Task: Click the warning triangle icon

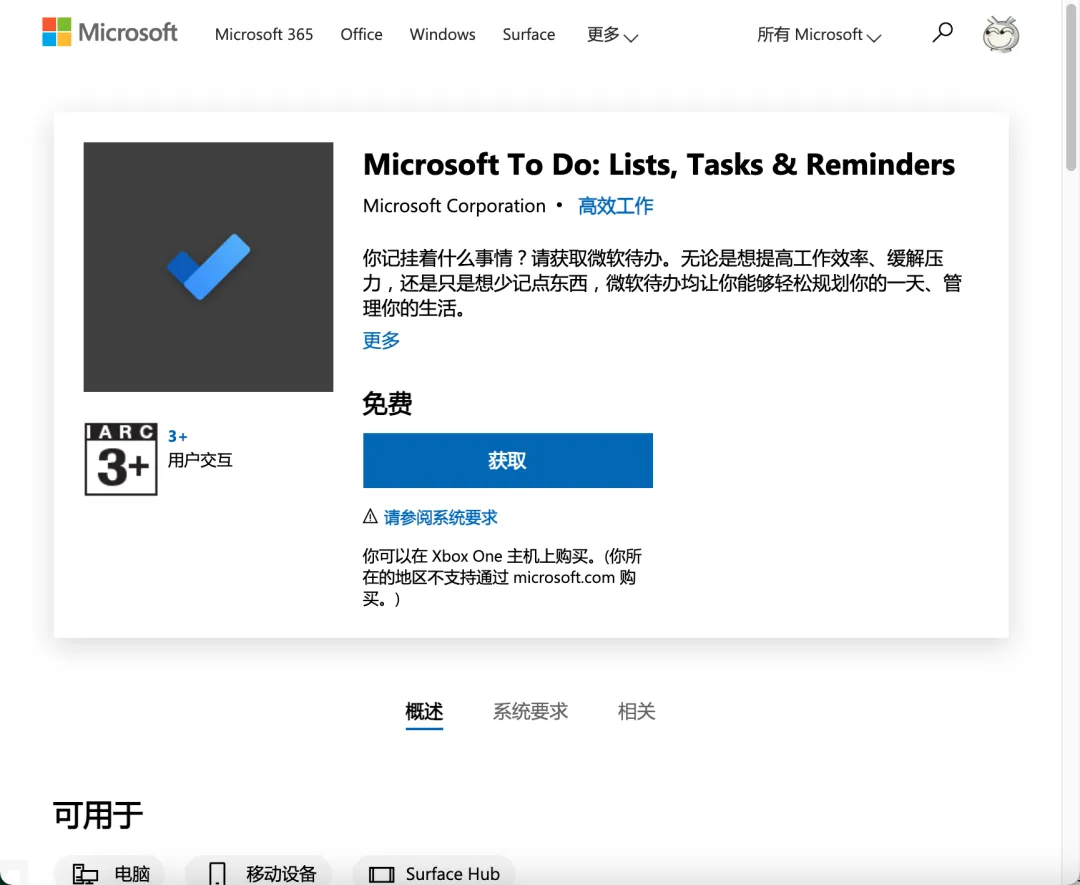Action: pos(370,517)
